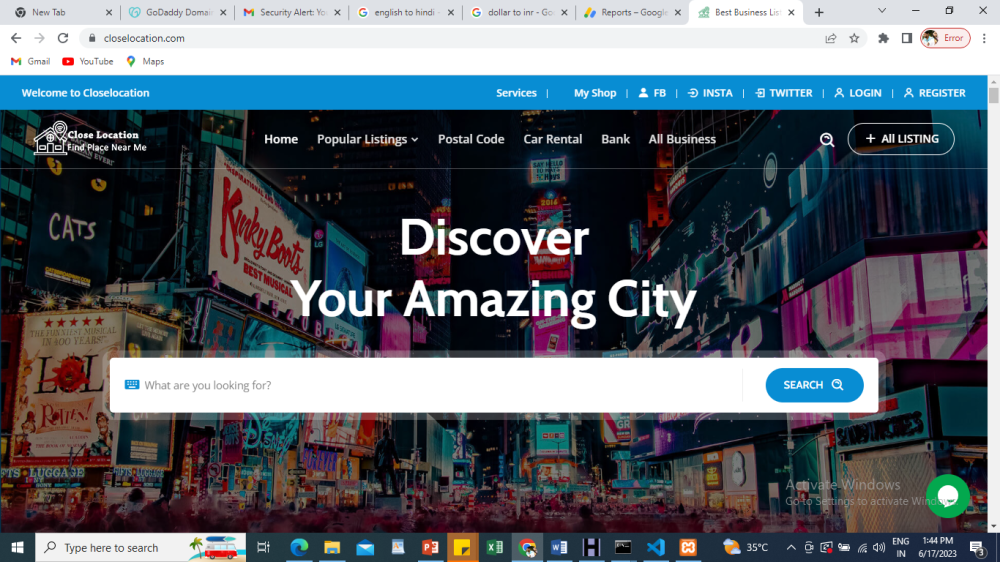
Task: Show hidden system tray icons
Action: [x=791, y=547]
